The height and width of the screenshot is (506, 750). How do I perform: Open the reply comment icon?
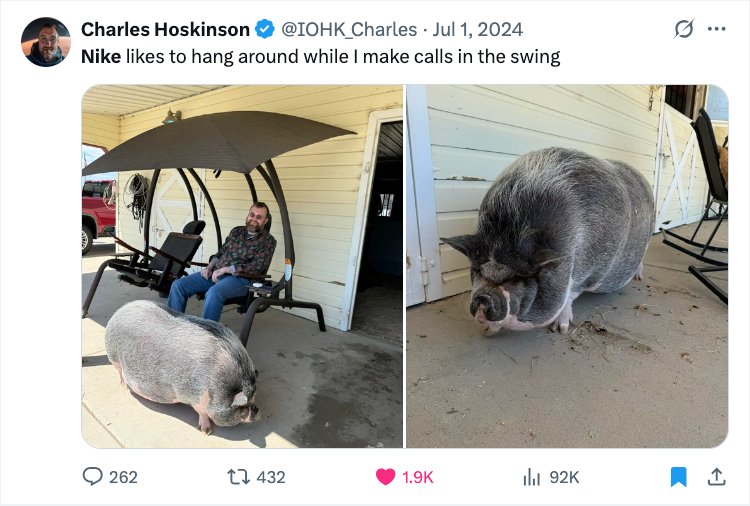(92, 477)
